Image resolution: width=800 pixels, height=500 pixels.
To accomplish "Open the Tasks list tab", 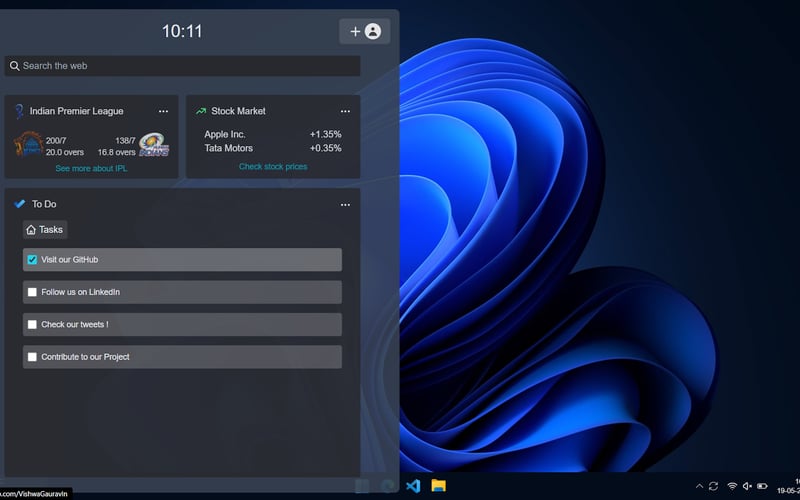I will point(45,230).
